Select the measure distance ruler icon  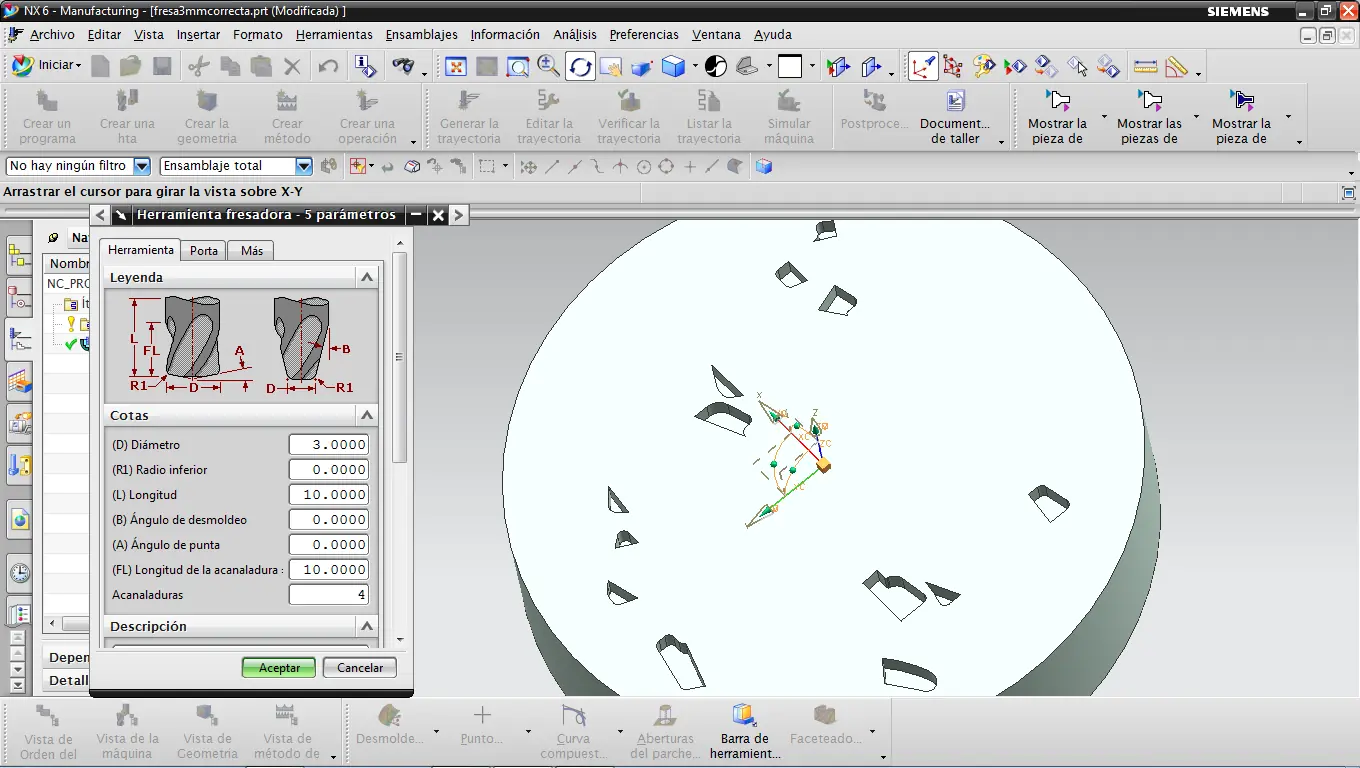1145,67
